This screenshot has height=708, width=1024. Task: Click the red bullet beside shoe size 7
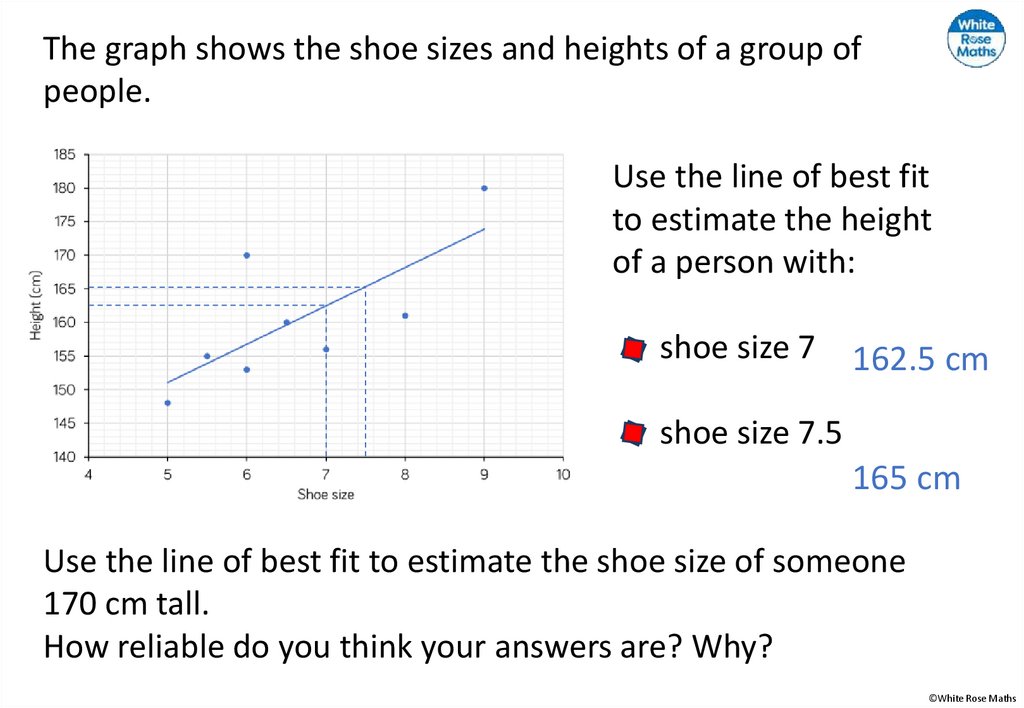[x=632, y=349]
